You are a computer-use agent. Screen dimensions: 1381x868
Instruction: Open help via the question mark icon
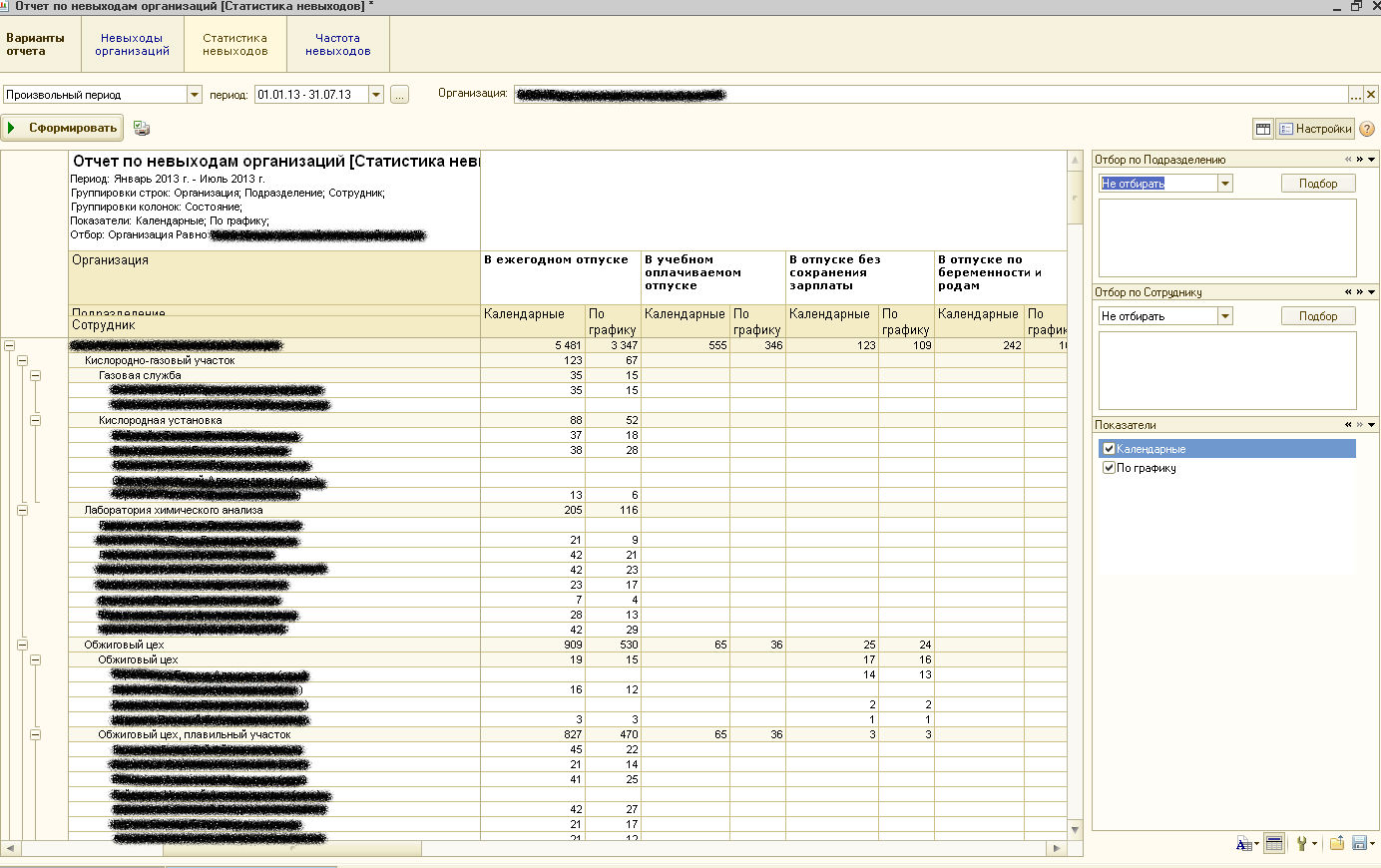click(x=1367, y=129)
